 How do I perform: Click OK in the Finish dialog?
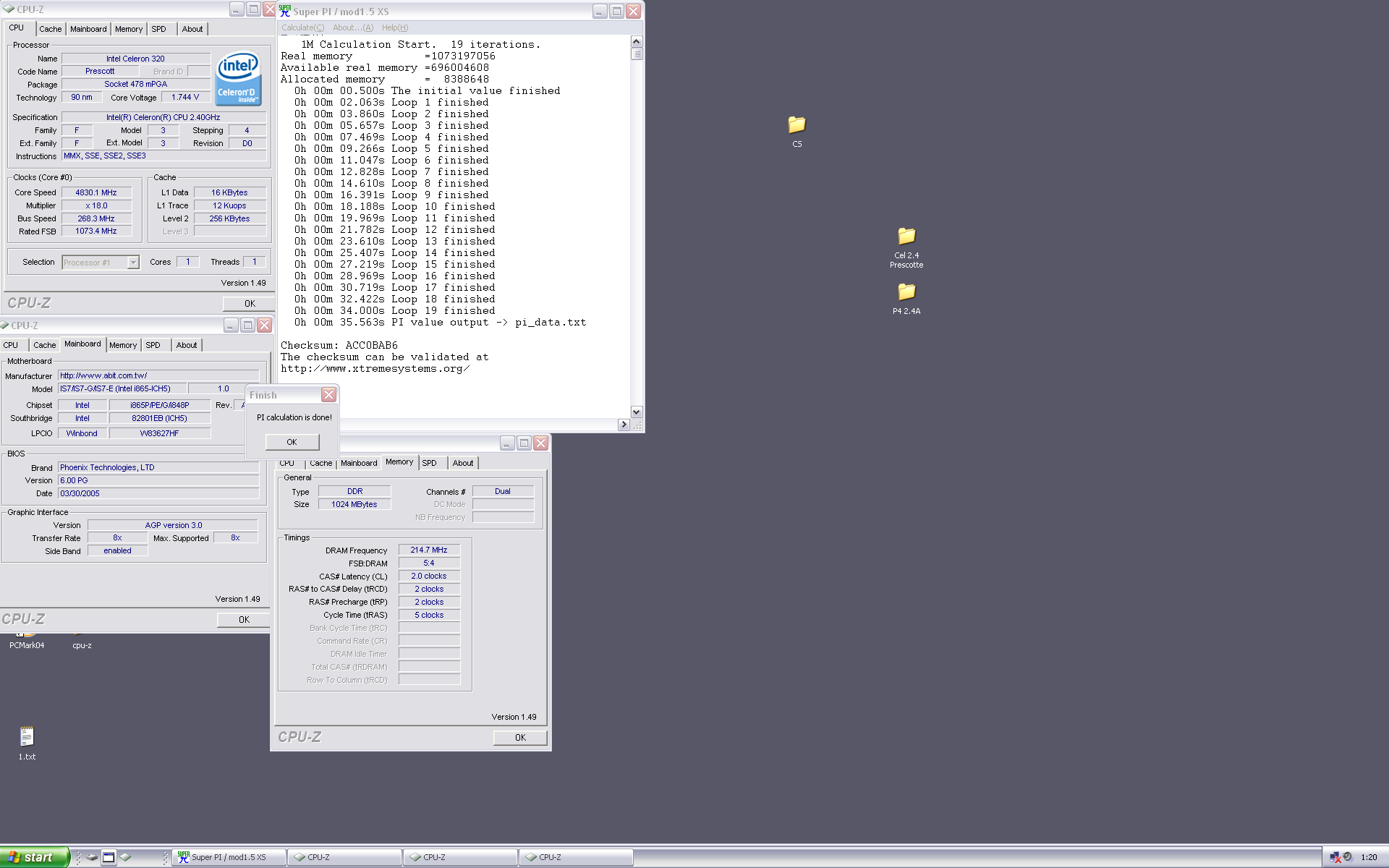pos(292,442)
